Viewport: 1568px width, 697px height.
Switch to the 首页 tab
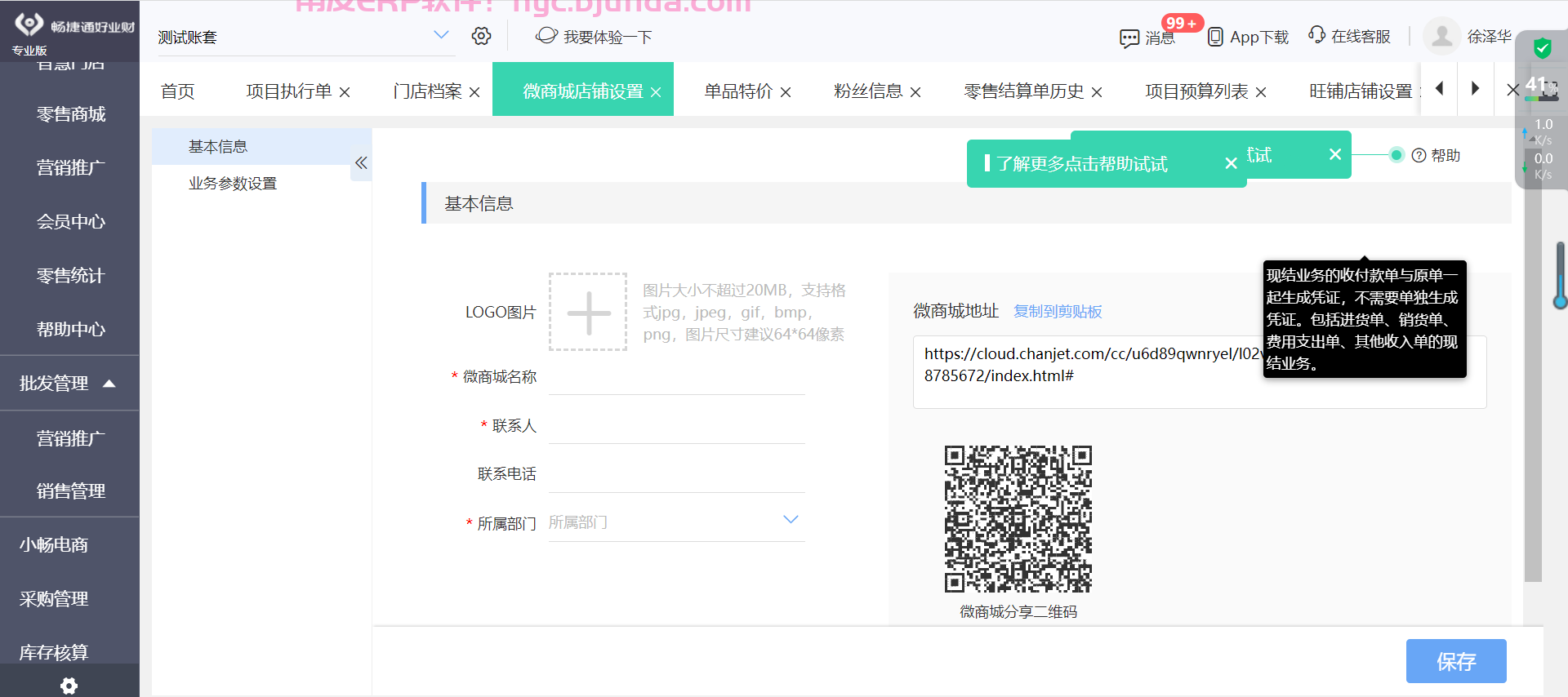point(178,91)
